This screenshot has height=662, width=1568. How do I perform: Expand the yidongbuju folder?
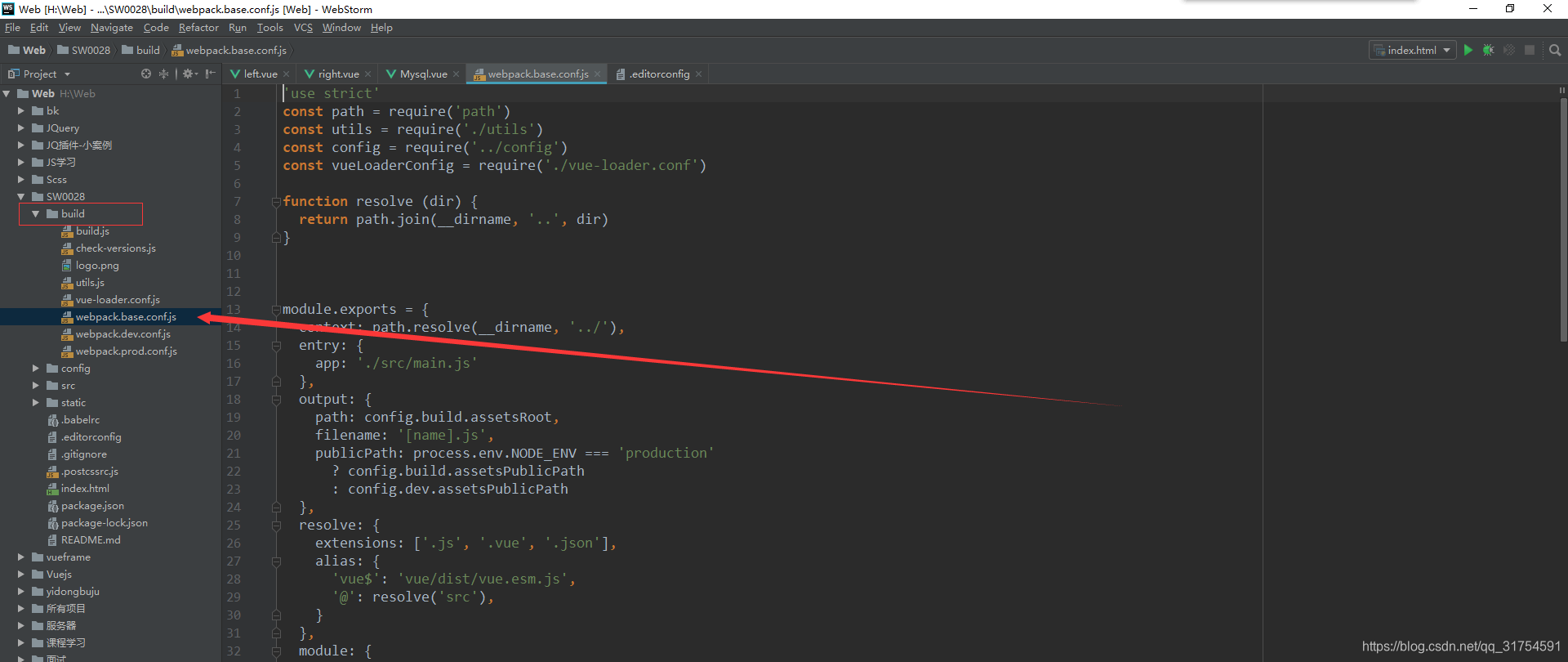click(20, 591)
